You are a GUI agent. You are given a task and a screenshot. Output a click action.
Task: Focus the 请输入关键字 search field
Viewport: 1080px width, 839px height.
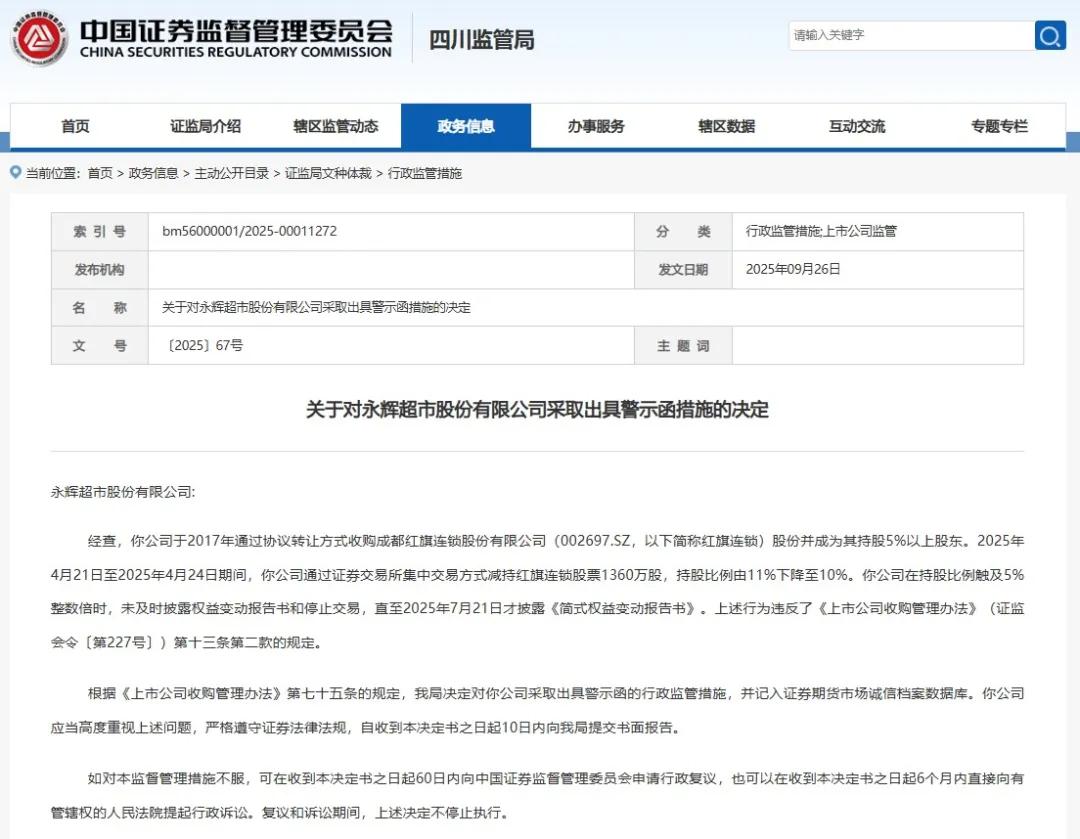point(911,35)
